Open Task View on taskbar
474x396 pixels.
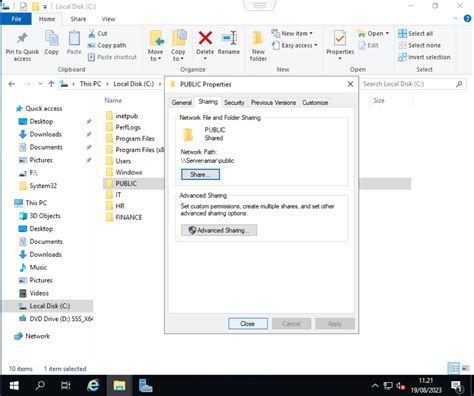[66, 386]
